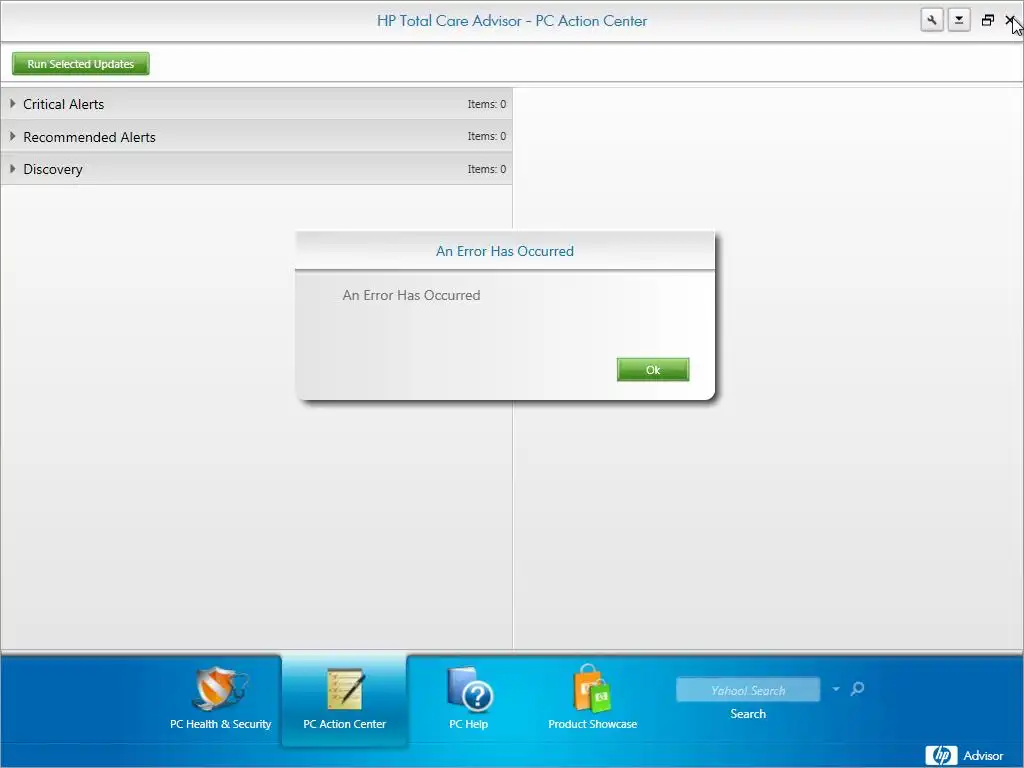Click the HP logo icon
1024x768 pixels.
[x=941, y=756]
